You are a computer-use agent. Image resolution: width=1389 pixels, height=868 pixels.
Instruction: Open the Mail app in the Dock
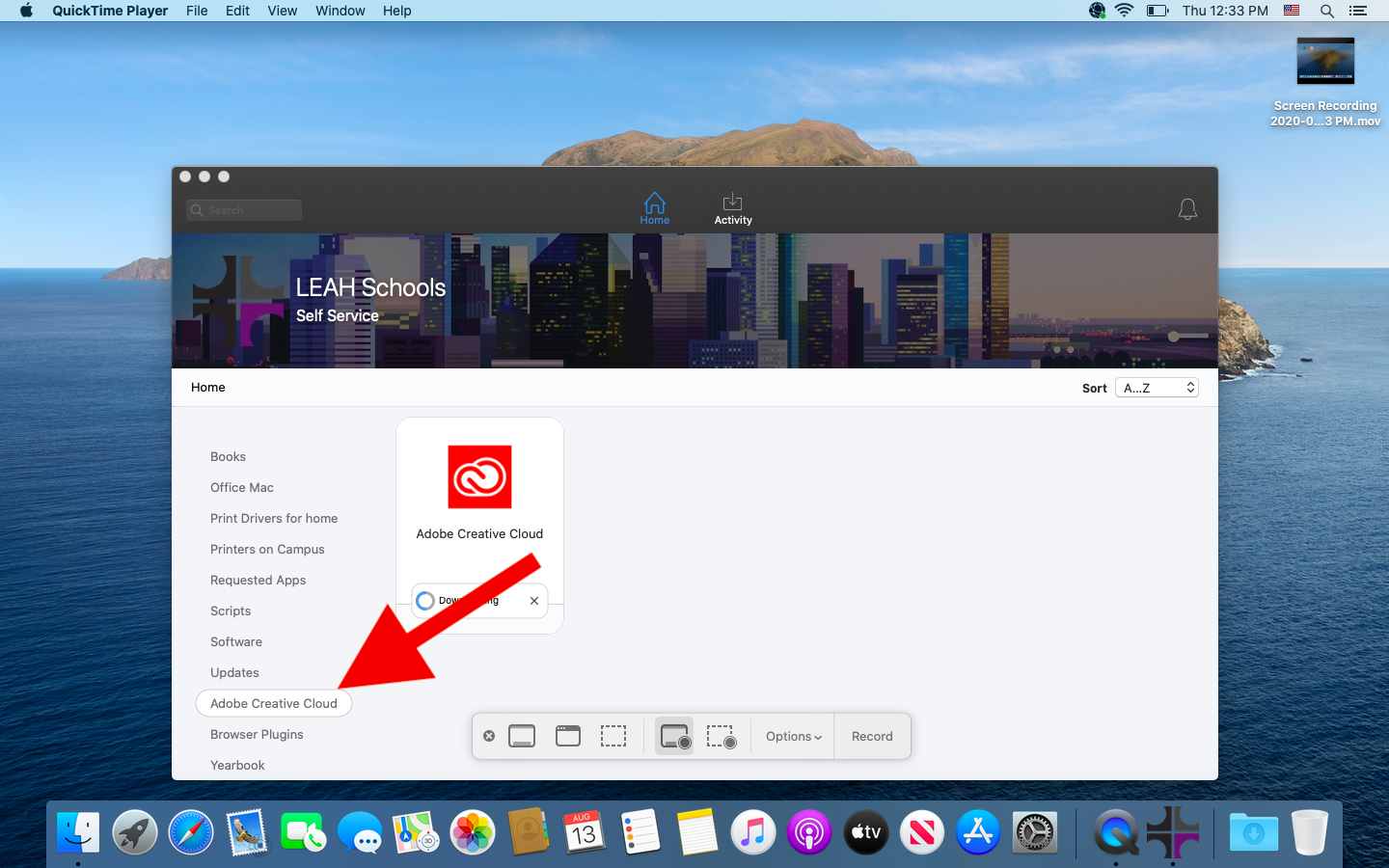pyautogui.click(x=247, y=832)
